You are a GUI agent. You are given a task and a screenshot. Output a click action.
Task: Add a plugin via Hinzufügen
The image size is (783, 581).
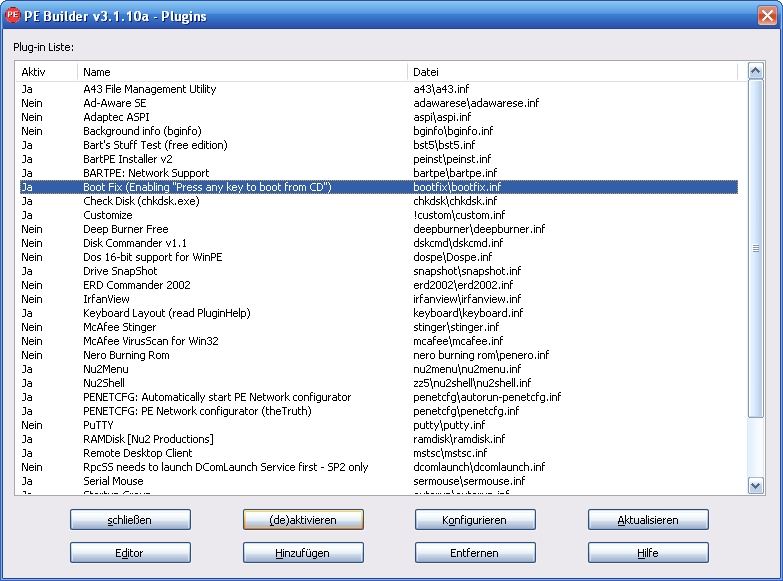coord(303,553)
